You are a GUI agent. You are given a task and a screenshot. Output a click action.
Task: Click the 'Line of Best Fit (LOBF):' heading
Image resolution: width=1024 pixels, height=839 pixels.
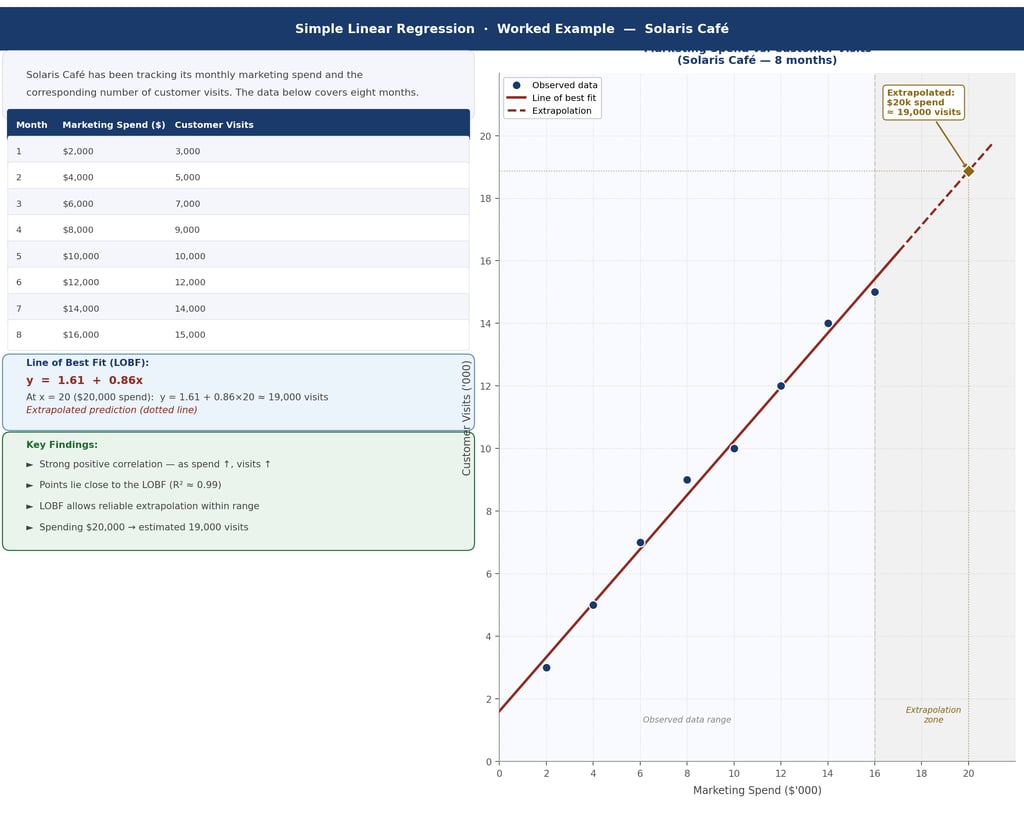coord(88,362)
